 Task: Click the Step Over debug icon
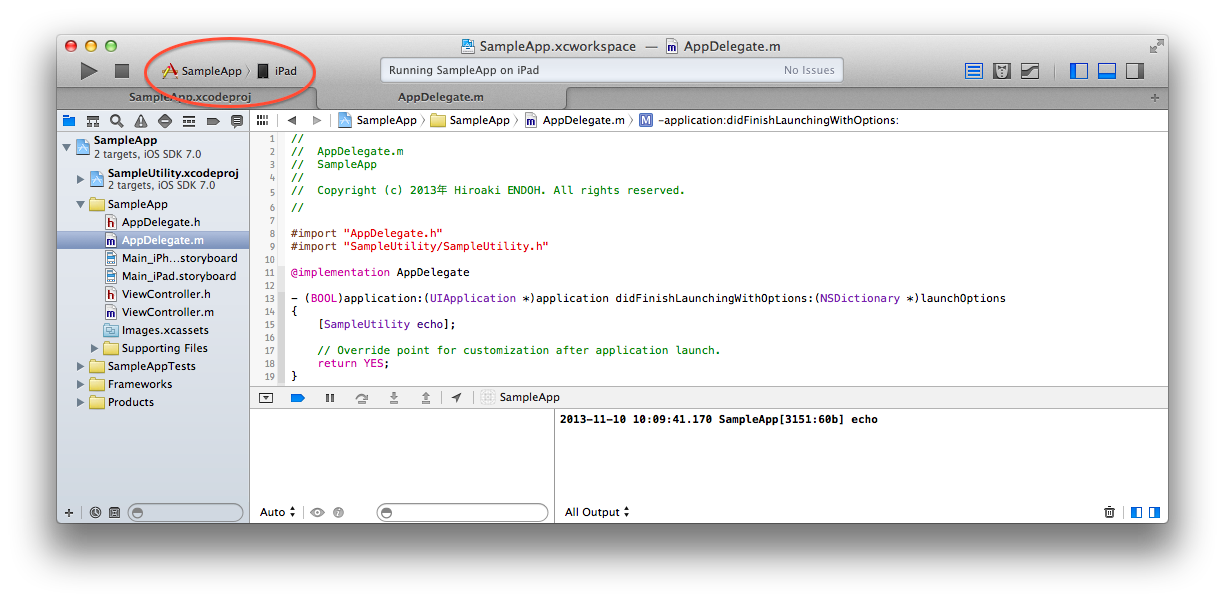click(362, 398)
